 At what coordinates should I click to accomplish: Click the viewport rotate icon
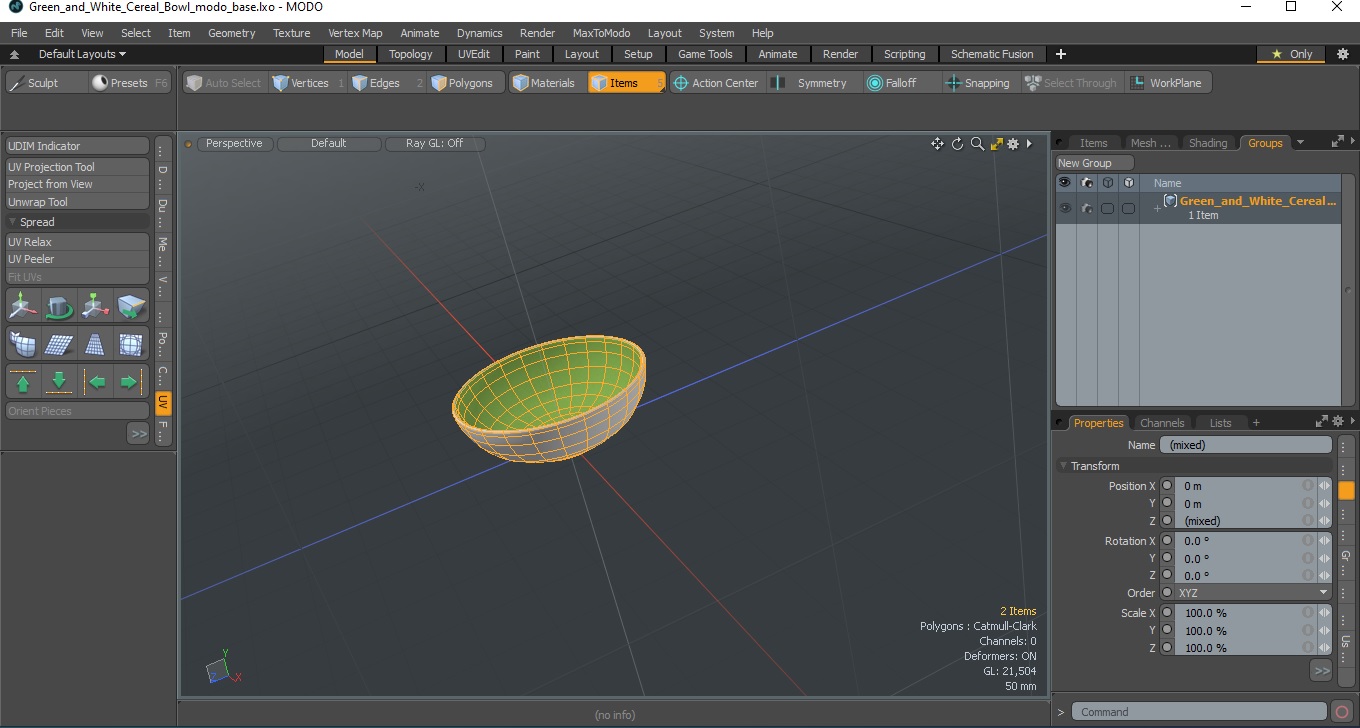click(x=957, y=144)
